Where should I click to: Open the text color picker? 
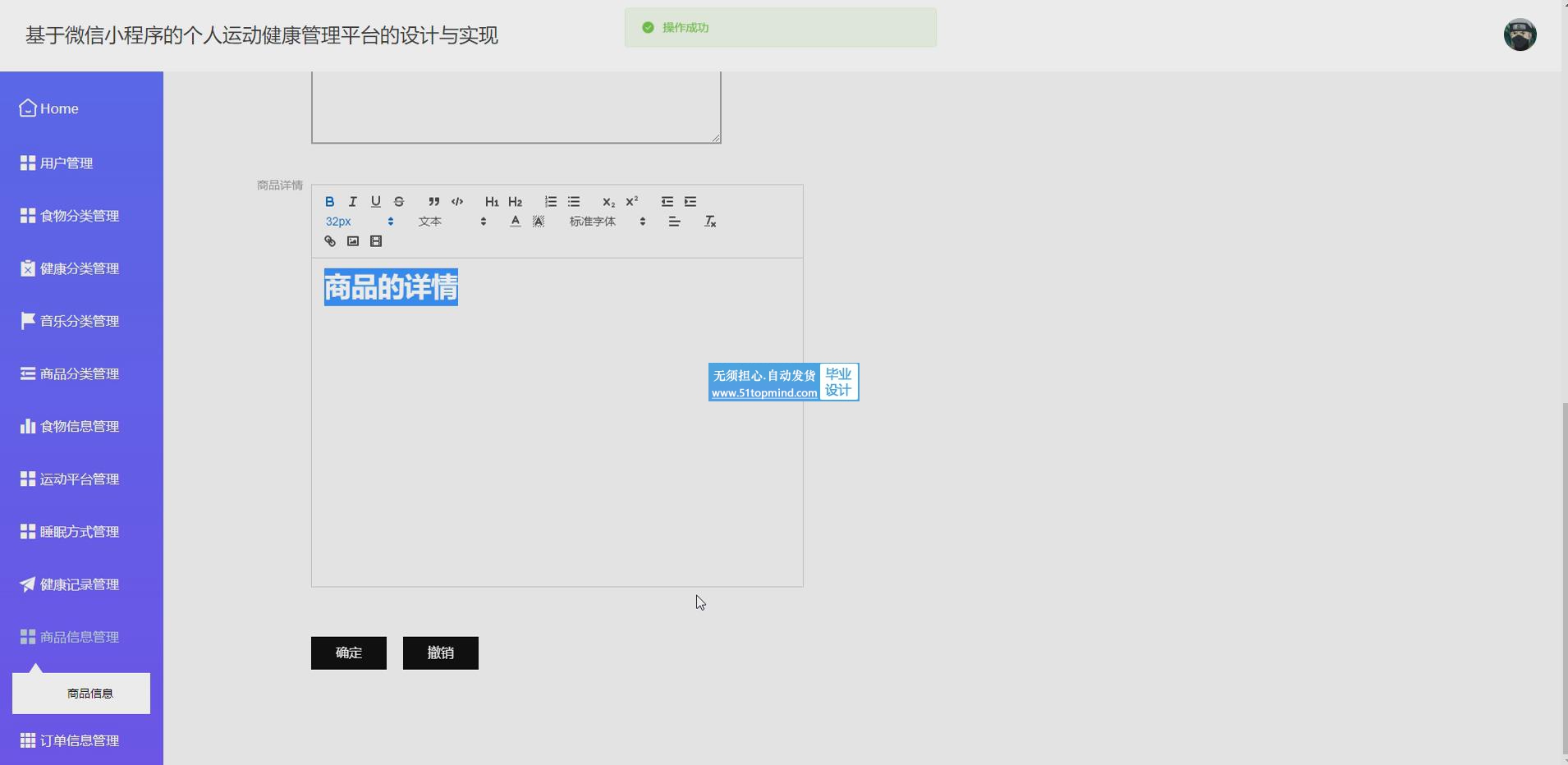pos(516,222)
